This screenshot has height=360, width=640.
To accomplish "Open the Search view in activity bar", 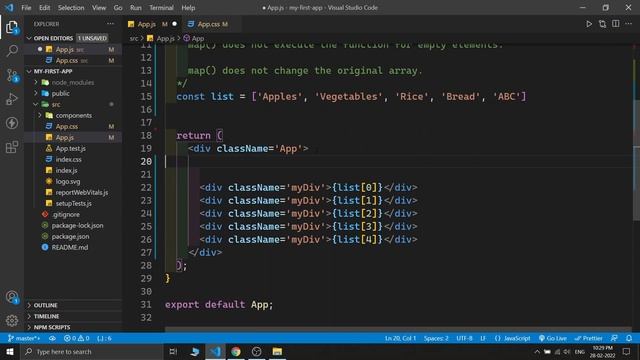I will tap(12, 51).
